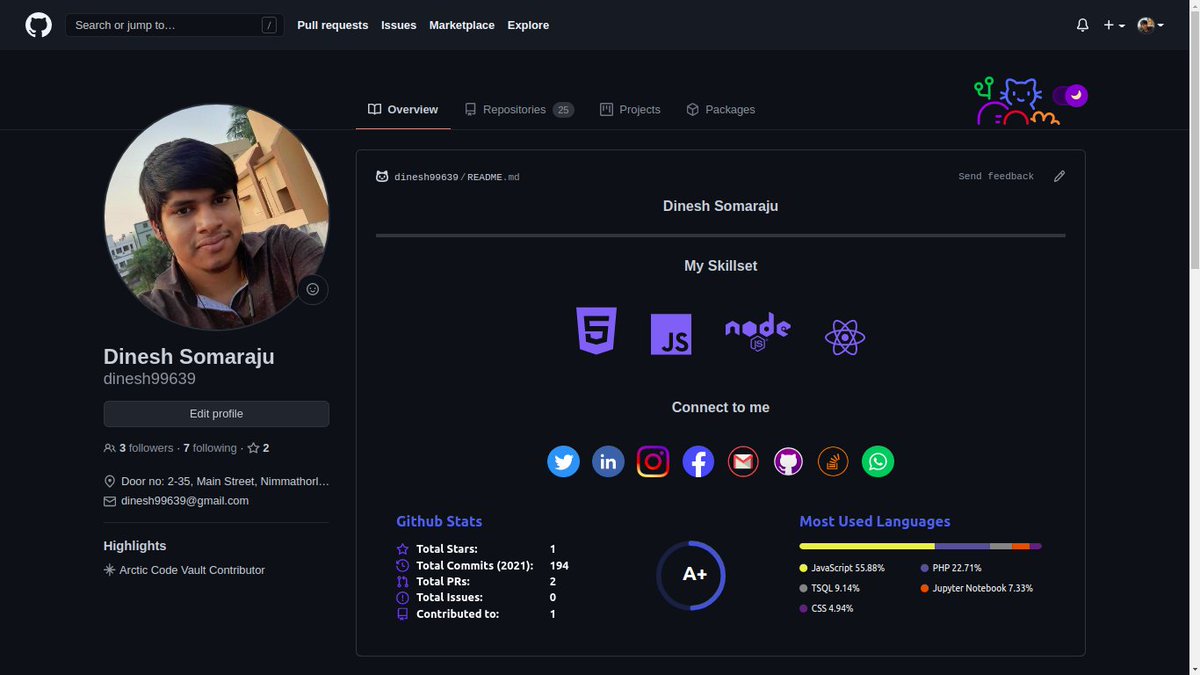Set status with the smiley icon
This screenshot has width=1200, height=675.
[312, 289]
